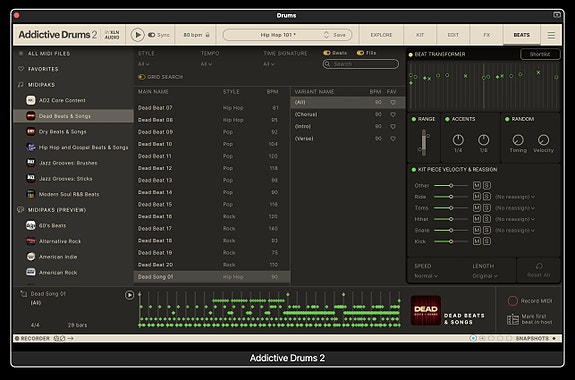The width and height of the screenshot is (575, 380).
Task: Toggle the Random section enable dot
Action: pos(507,119)
